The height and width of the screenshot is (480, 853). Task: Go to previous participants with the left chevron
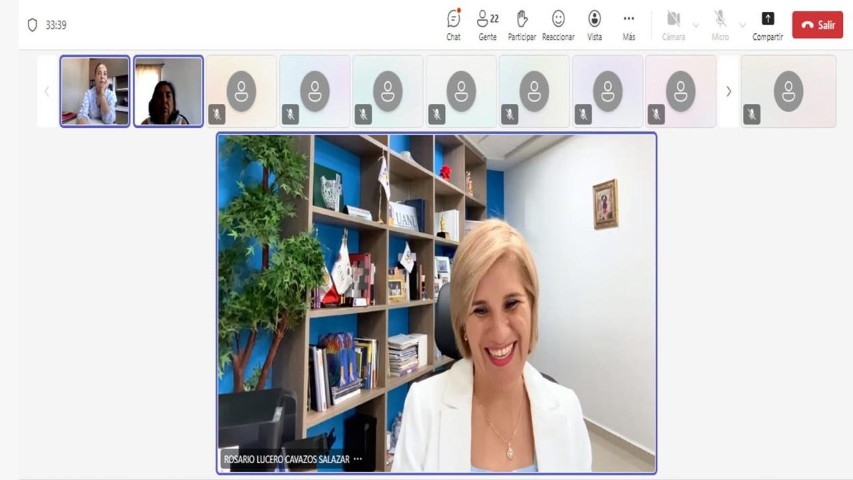pyautogui.click(x=47, y=91)
